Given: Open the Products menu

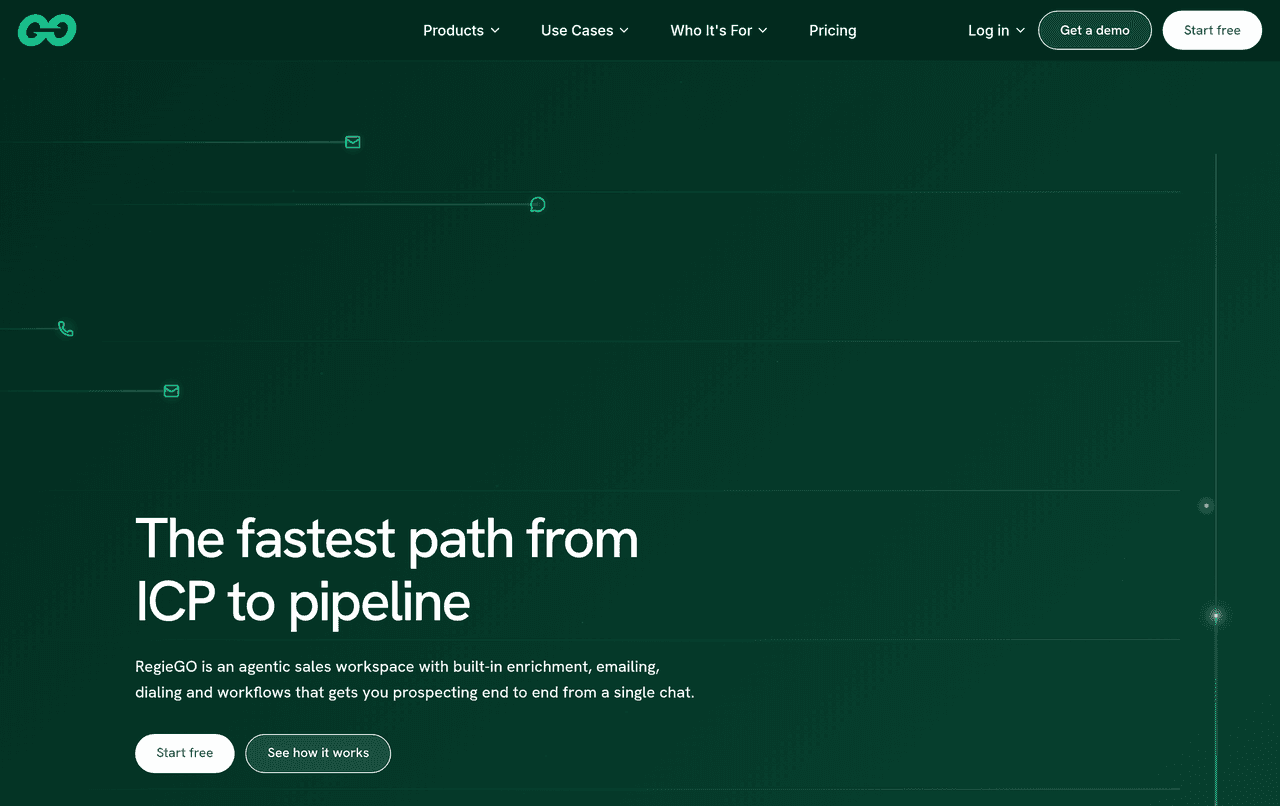Looking at the screenshot, I should tap(461, 31).
